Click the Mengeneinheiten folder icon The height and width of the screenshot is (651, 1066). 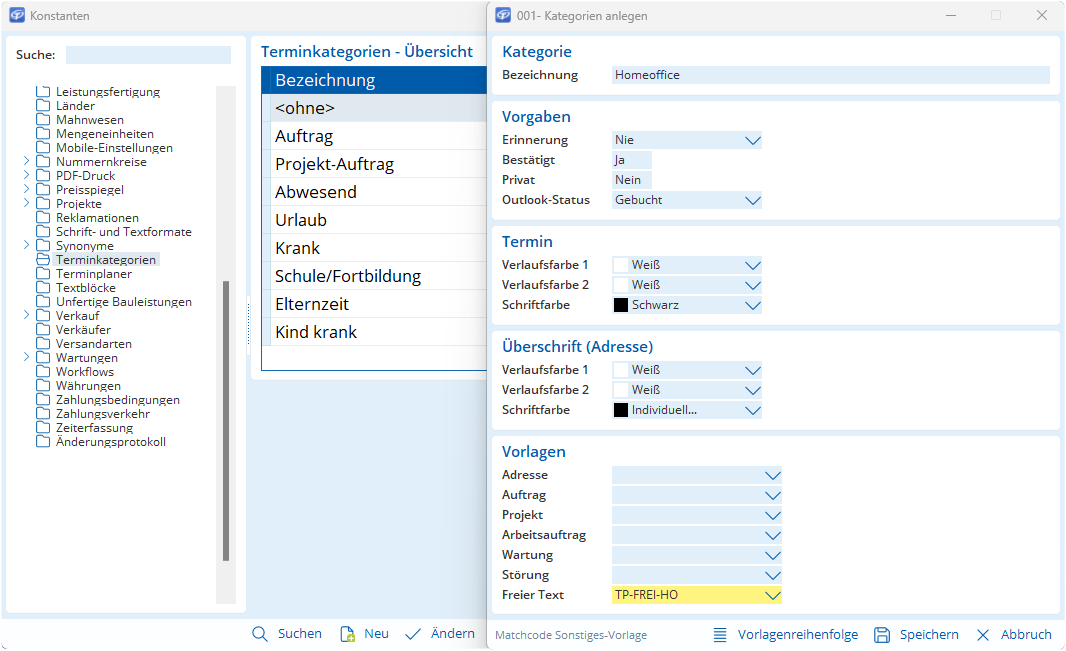(x=43, y=134)
